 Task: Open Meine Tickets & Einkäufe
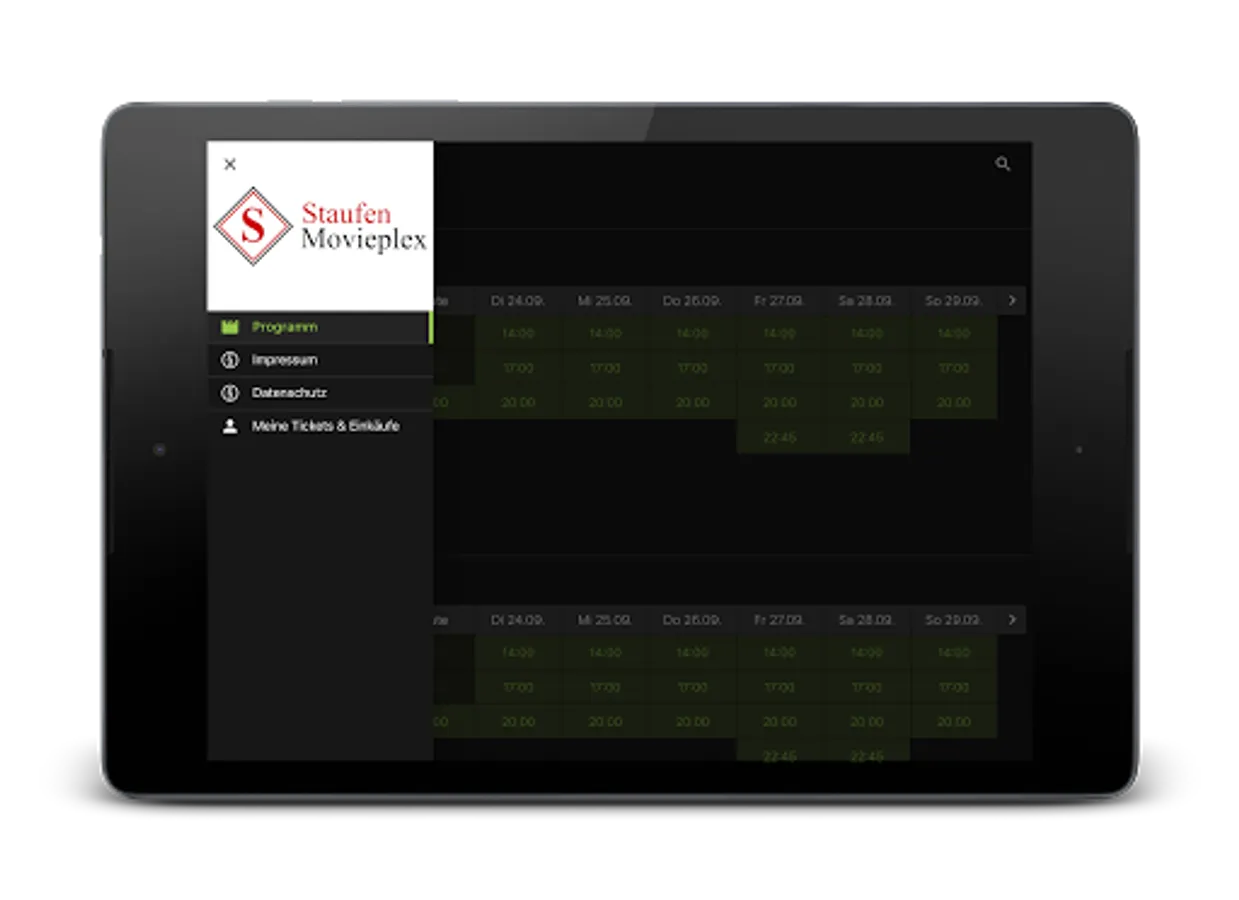tap(319, 426)
